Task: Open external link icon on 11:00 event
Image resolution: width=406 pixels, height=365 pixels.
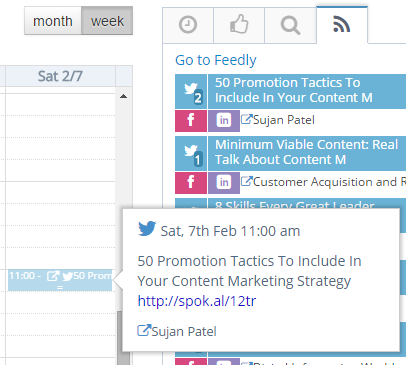Action: pos(53,276)
